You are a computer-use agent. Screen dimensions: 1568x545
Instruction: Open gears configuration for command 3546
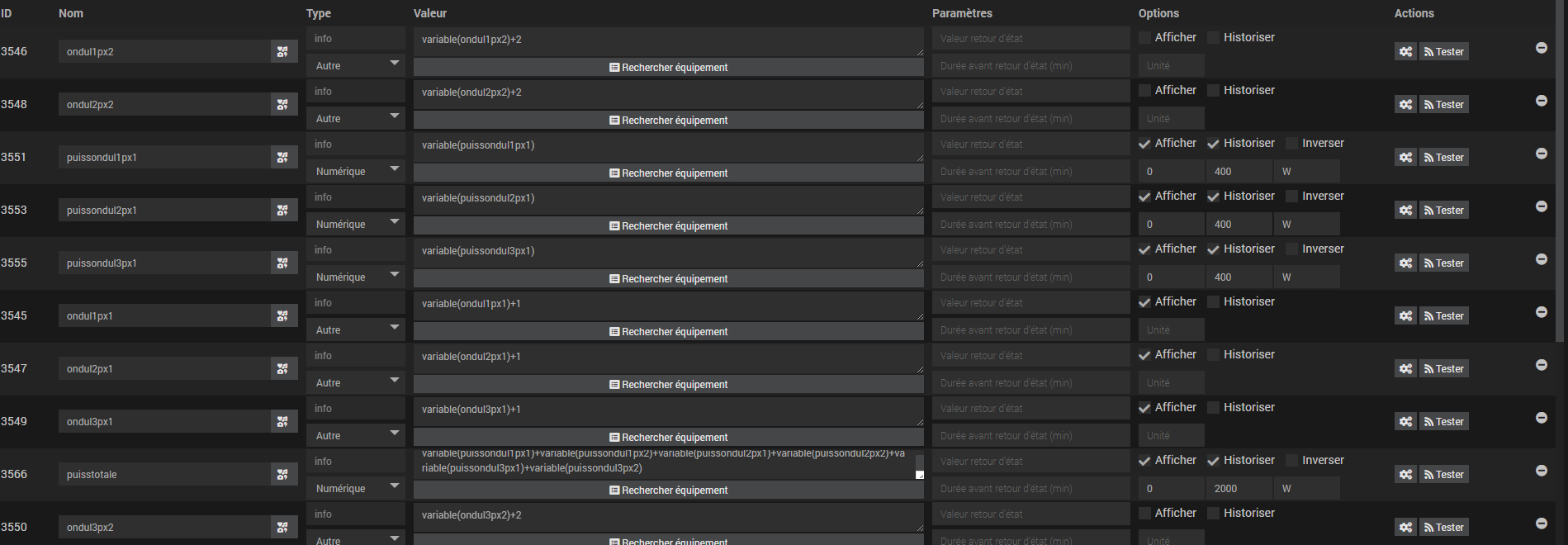point(1405,52)
